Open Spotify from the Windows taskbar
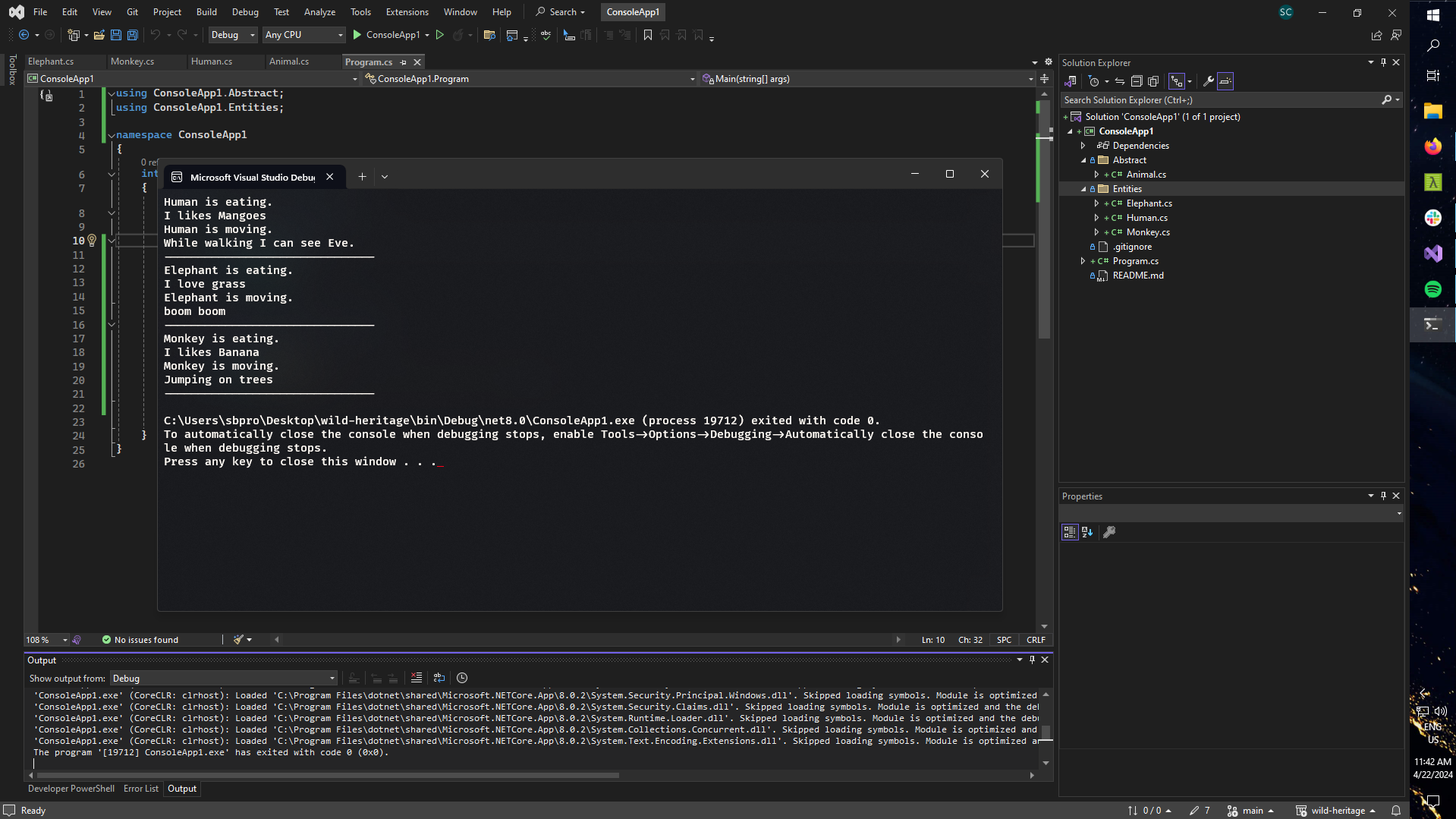Screen dimensions: 1456x819 (1432, 289)
